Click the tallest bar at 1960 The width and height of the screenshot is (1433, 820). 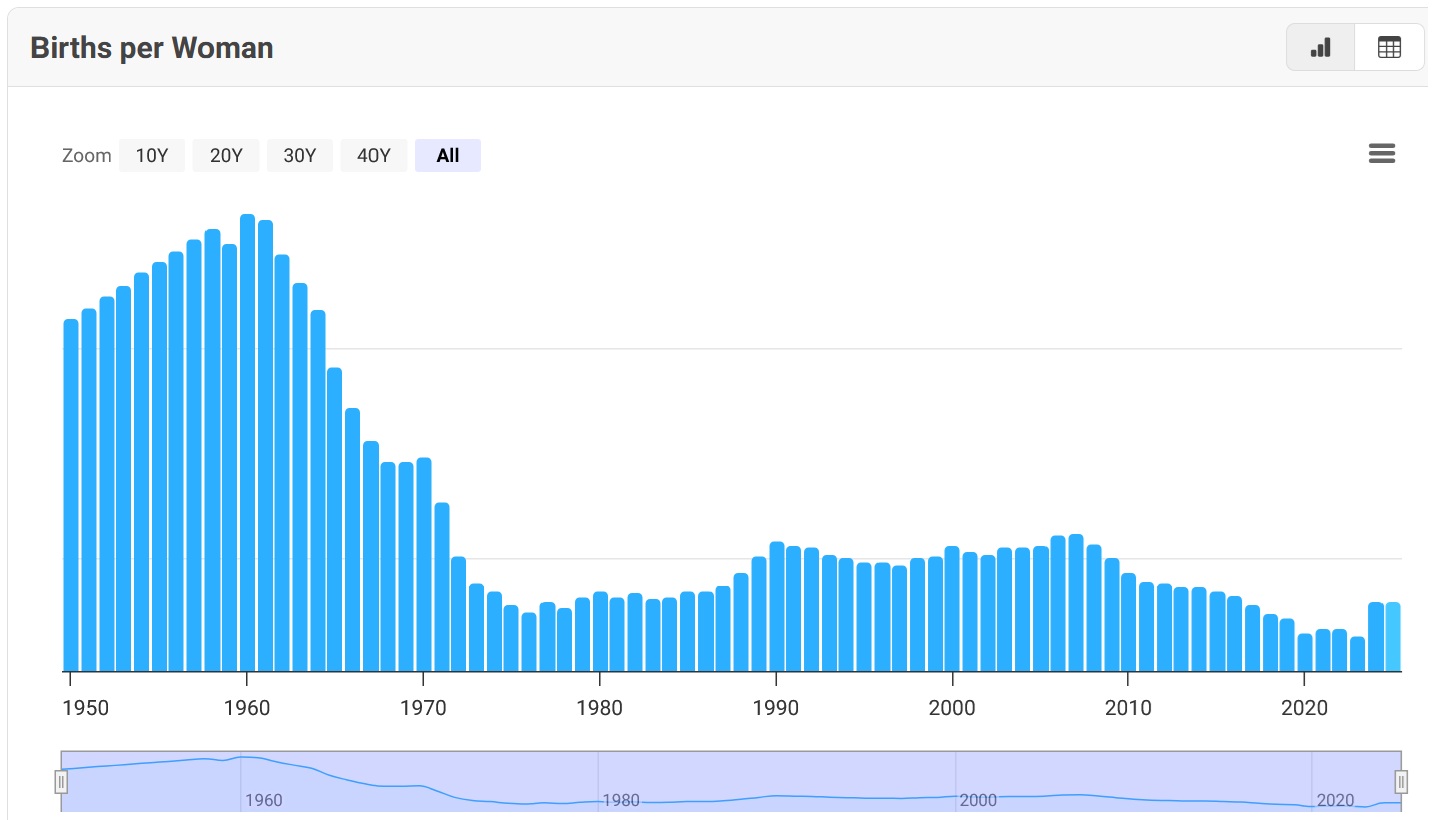coord(248,443)
